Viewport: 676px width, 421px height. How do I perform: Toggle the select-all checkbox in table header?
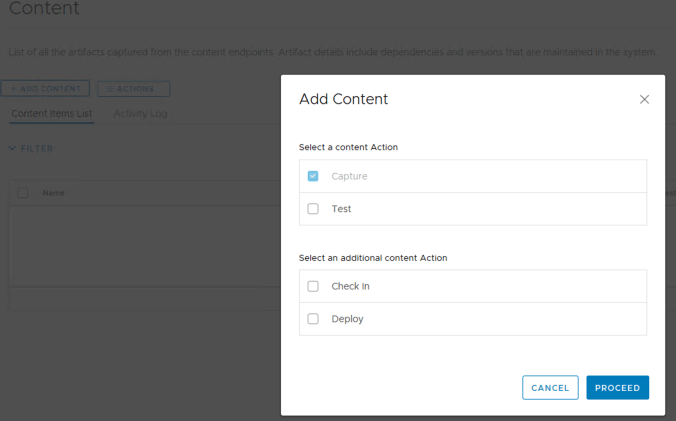23,193
